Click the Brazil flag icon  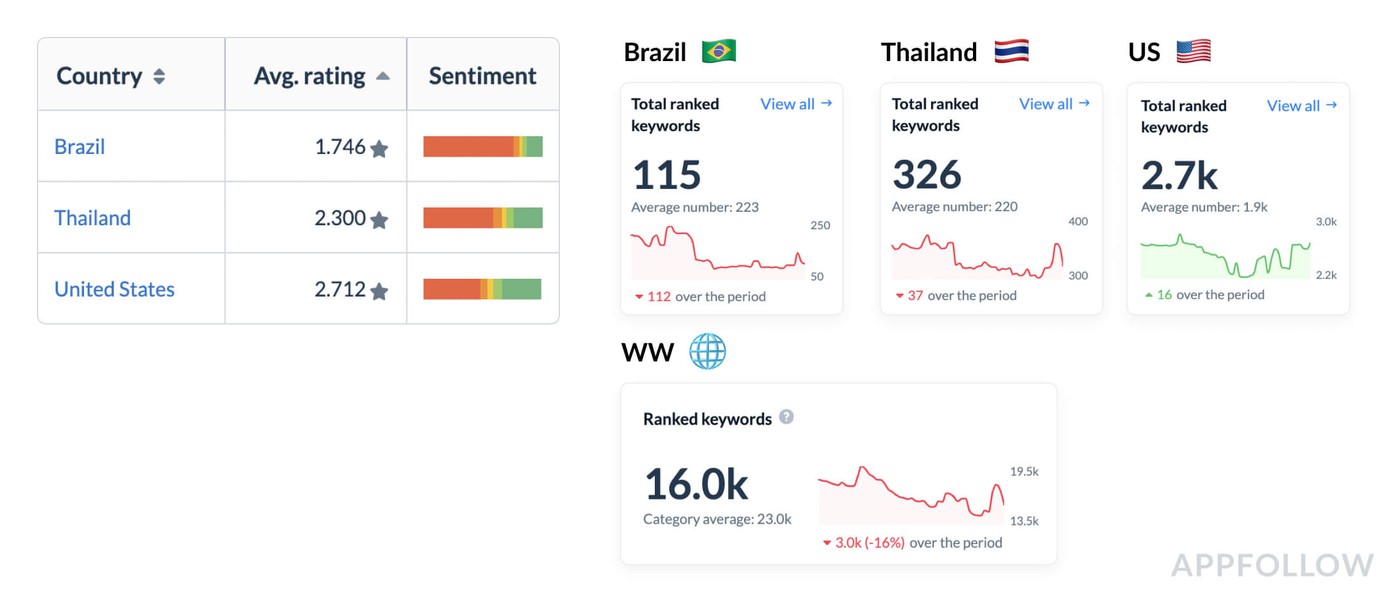(x=719, y=52)
